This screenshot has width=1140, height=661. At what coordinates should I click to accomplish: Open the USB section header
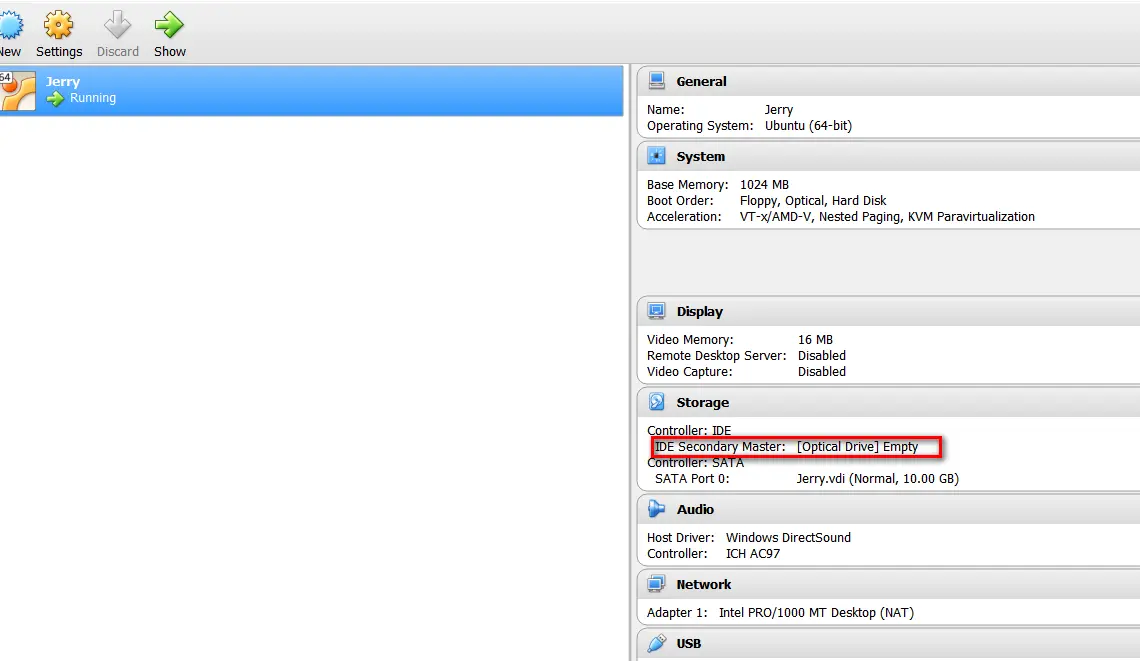point(889,644)
